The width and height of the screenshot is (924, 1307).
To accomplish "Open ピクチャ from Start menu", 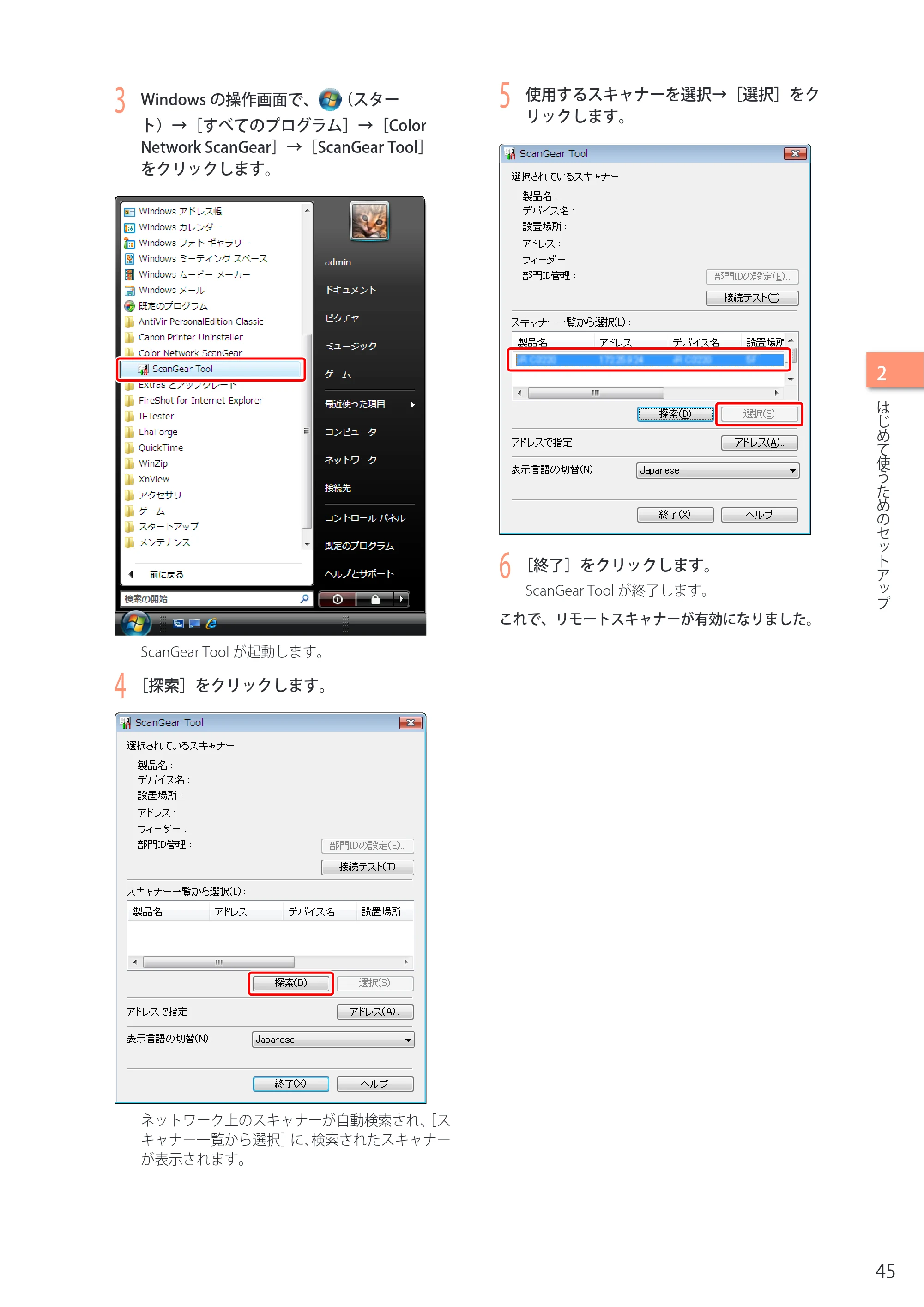I will [342, 318].
